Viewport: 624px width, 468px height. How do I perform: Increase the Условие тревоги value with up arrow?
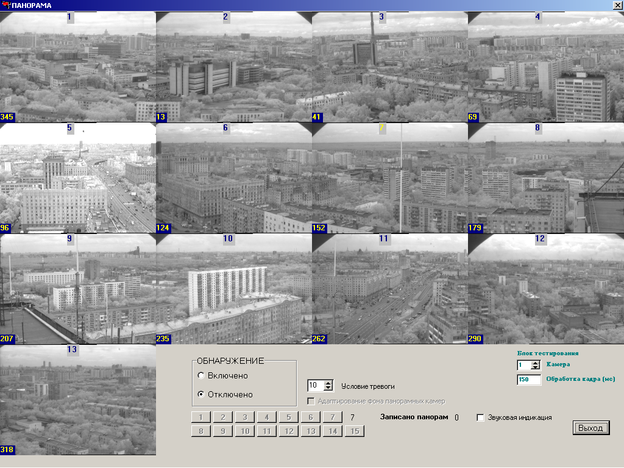(x=328, y=382)
